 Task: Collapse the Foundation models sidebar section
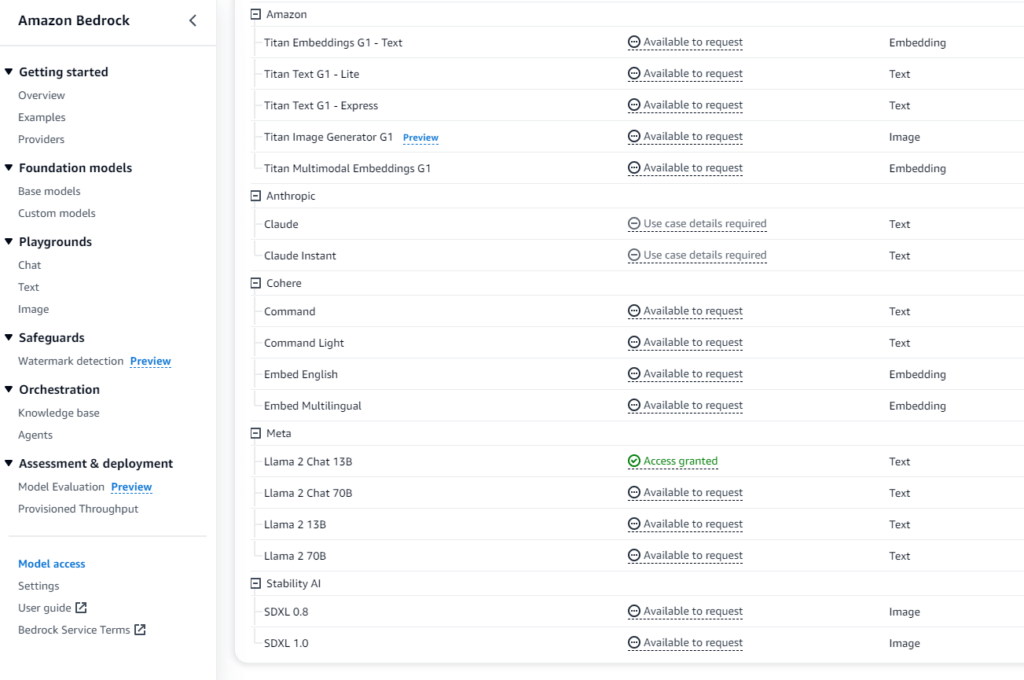8,168
